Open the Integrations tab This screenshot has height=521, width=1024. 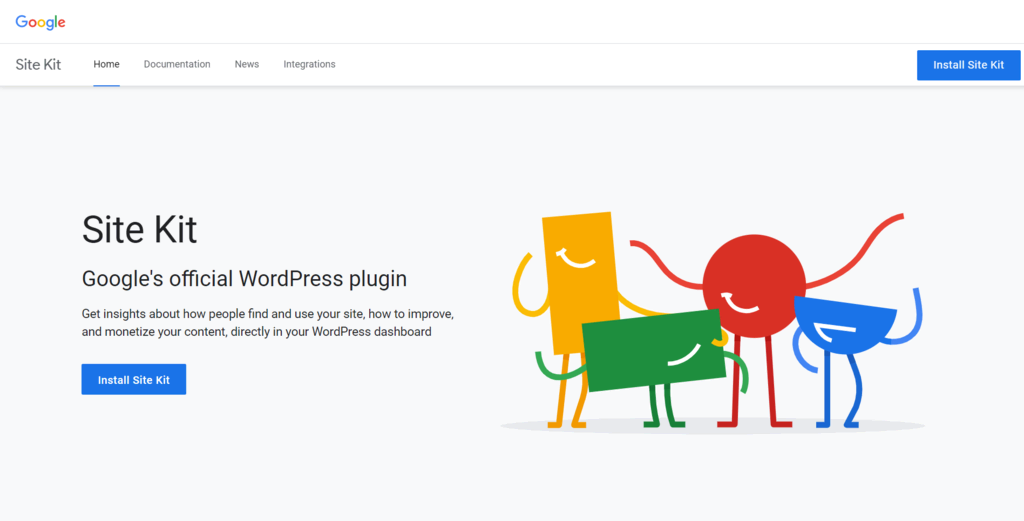pyautogui.click(x=309, y=64)
